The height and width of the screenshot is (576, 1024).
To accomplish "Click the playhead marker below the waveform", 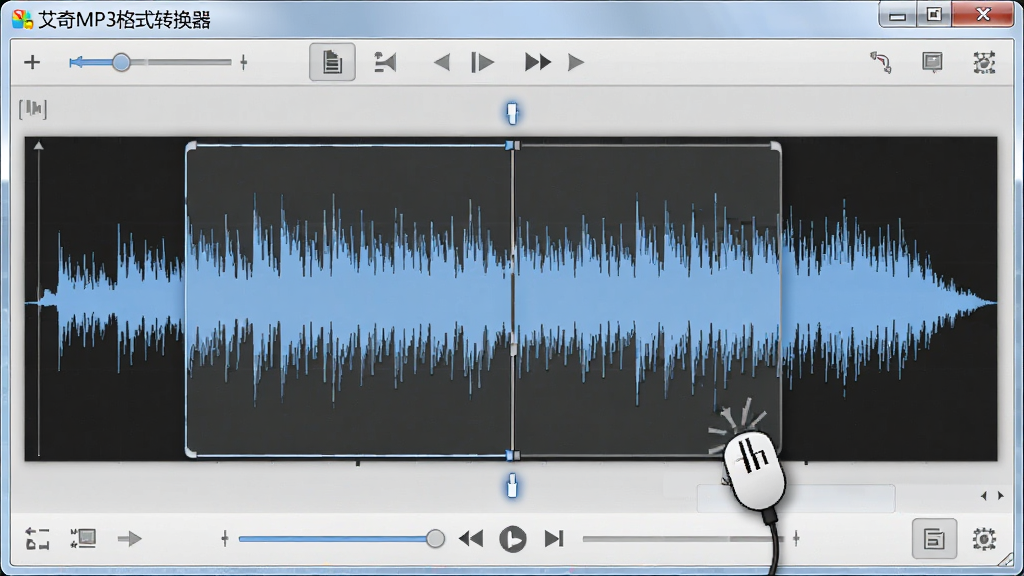I will (512, 487).
